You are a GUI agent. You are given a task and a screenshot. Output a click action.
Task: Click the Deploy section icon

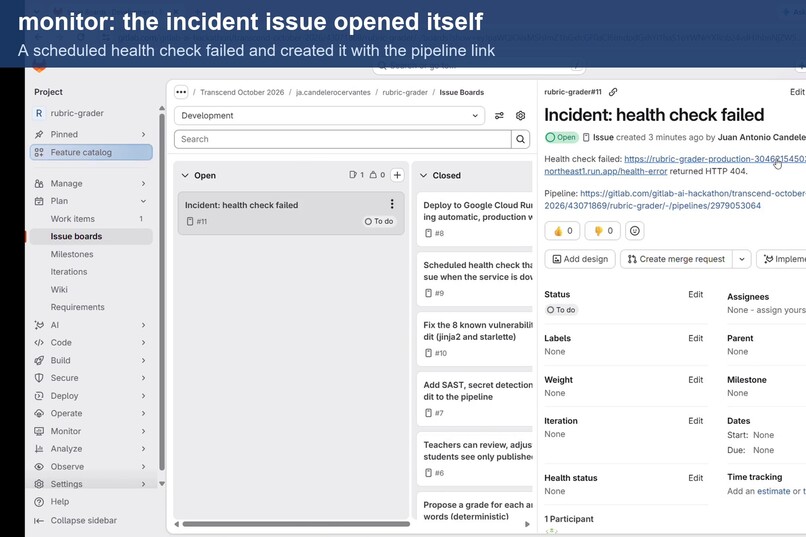coord(39,396)
